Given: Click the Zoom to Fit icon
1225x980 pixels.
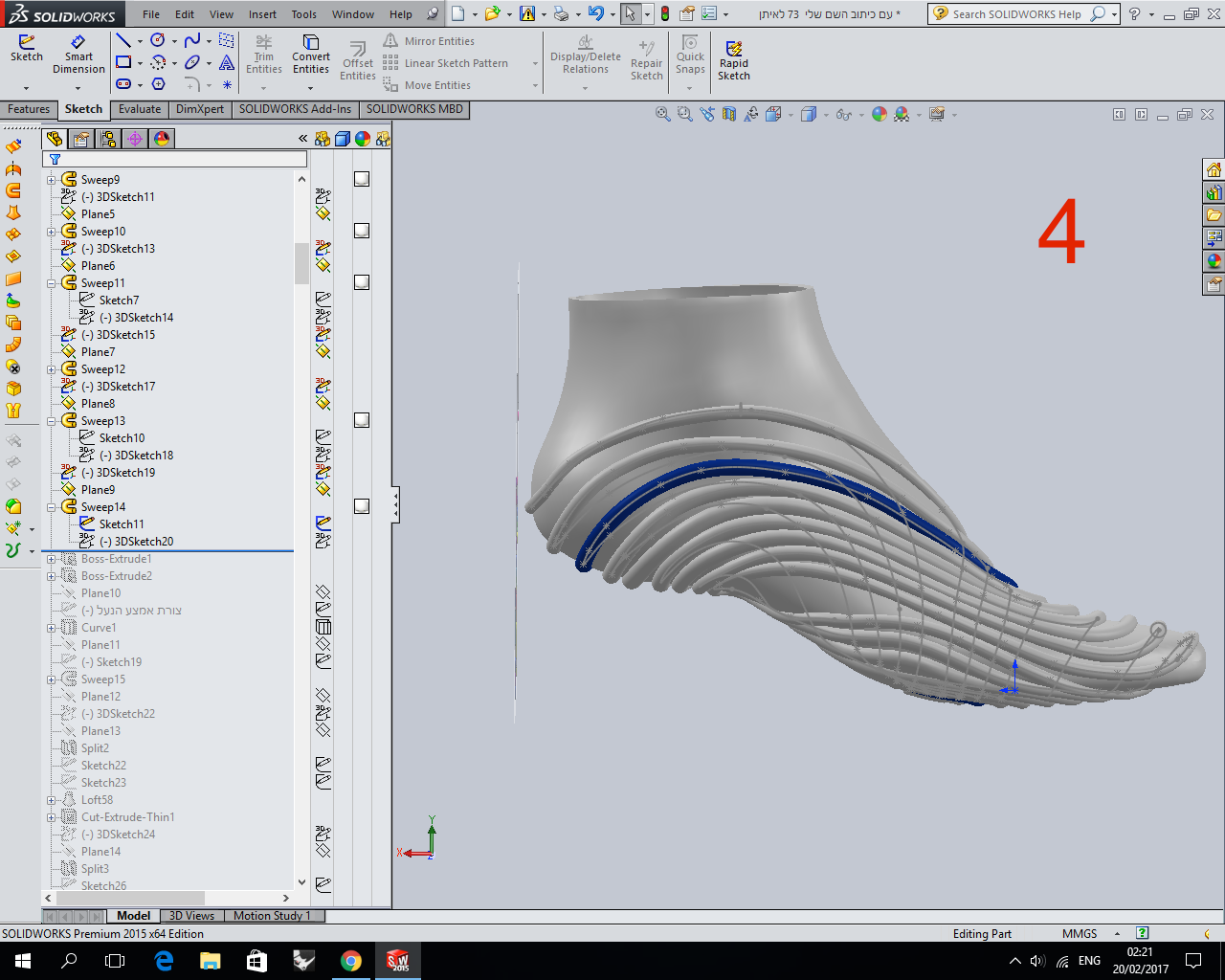Looking at the screenshot, I should point(662,114).
